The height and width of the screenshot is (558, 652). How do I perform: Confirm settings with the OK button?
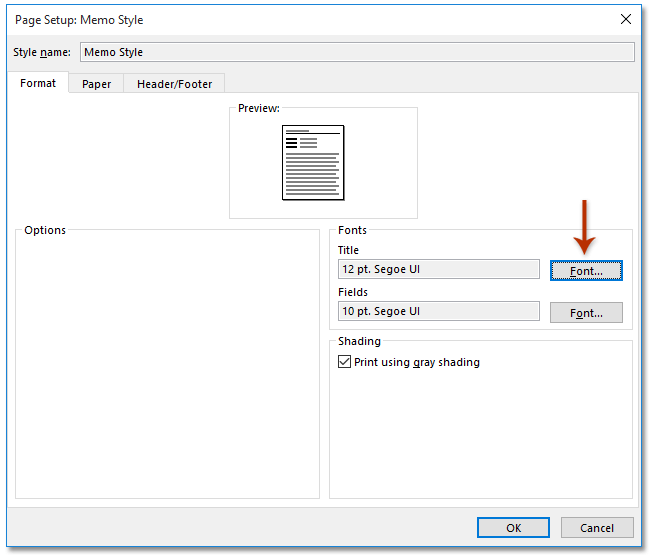[513, 527]
